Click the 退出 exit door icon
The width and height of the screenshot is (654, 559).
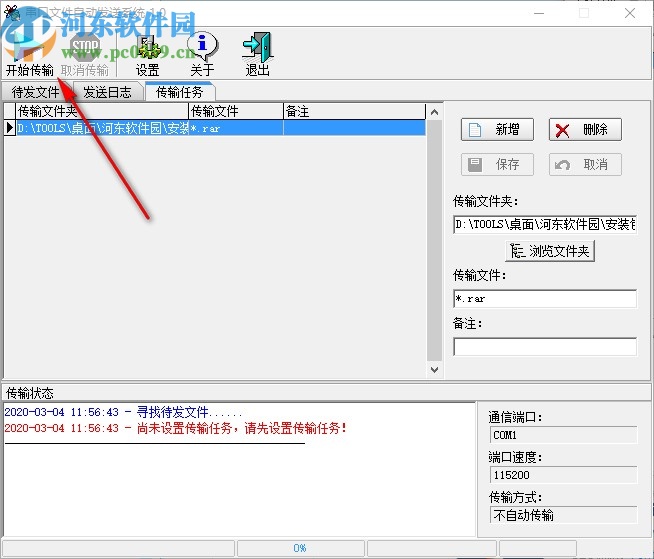258,47
